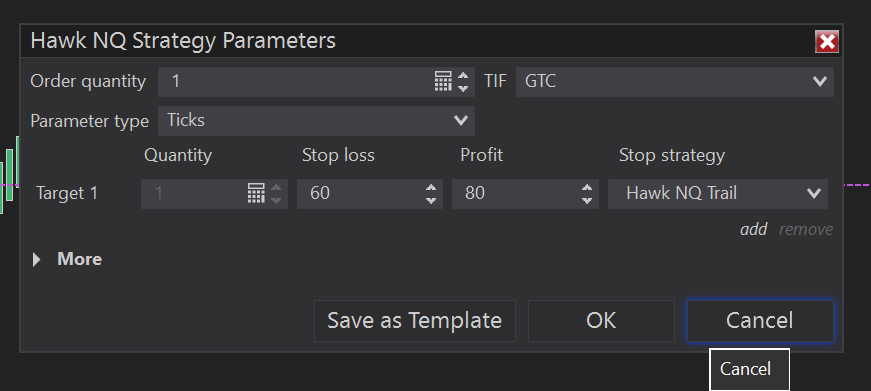Click the Target 1 quantity calculator icon
This screenshot has width=871, height=391.
coord(256,193)
